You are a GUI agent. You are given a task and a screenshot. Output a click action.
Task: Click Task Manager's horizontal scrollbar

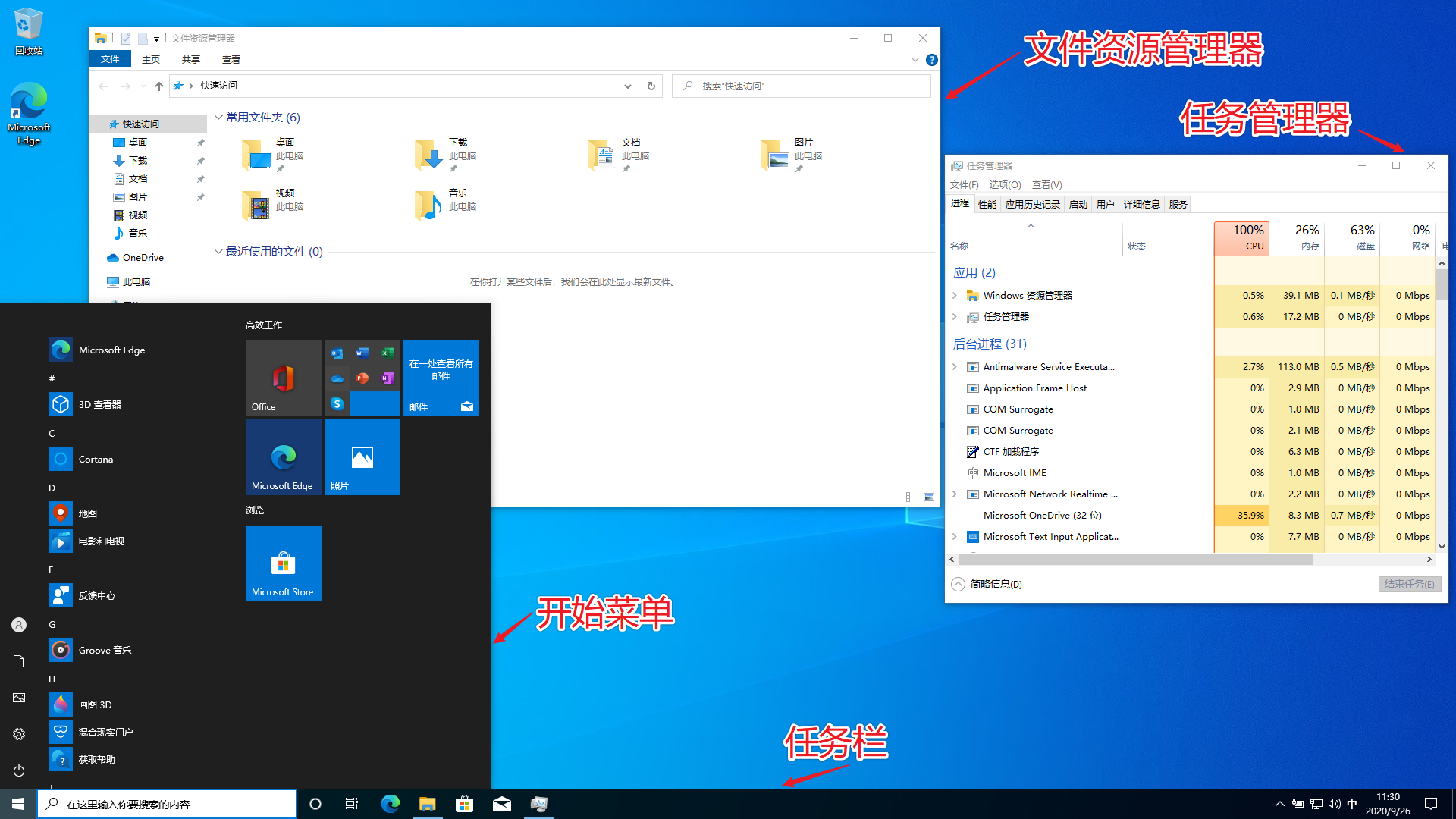click(x=1134, y=559)
